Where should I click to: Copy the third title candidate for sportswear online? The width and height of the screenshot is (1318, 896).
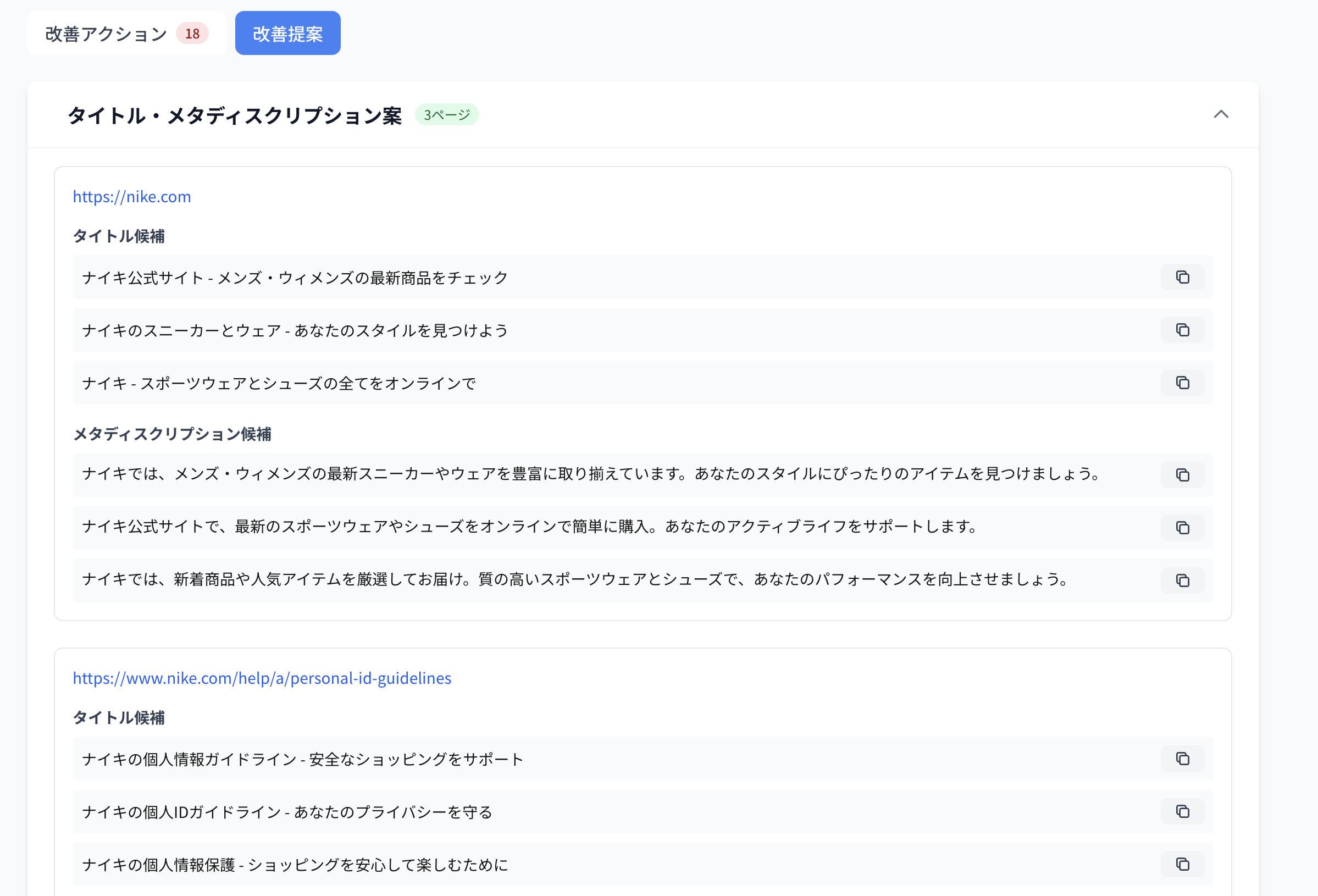(x=1182, y=382)
